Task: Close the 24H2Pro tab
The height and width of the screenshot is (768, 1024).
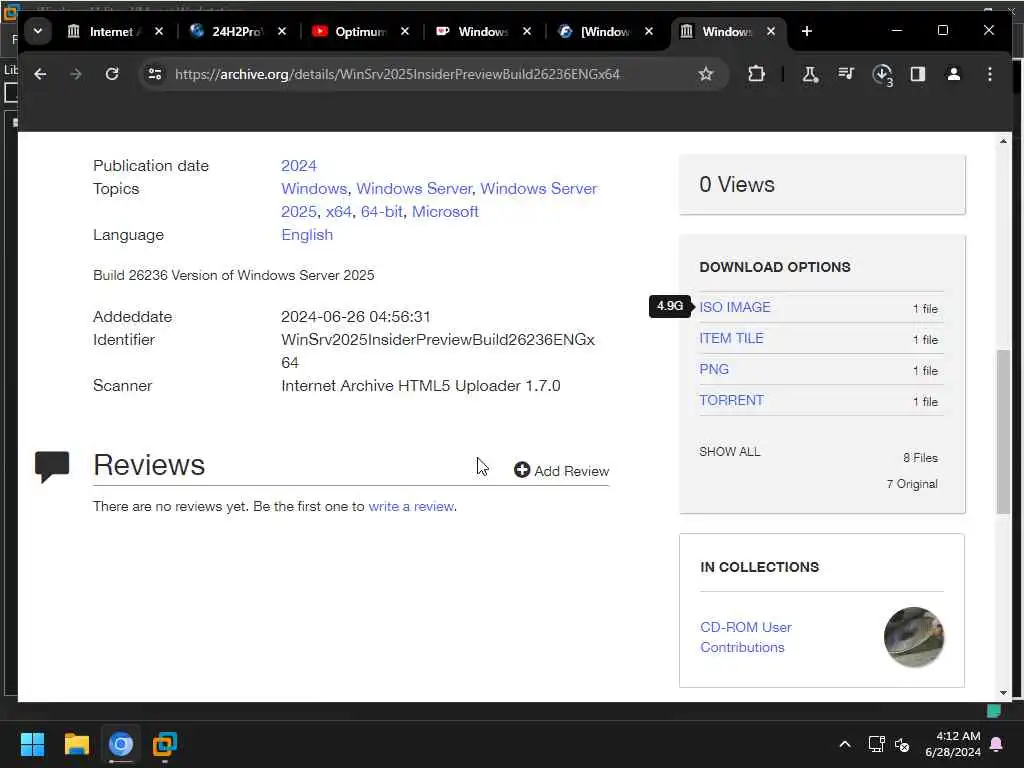Action: pos(281,31)
